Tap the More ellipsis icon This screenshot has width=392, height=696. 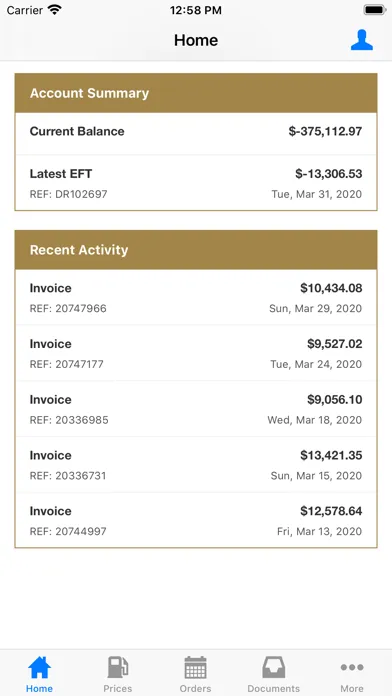tap(352, 667)
